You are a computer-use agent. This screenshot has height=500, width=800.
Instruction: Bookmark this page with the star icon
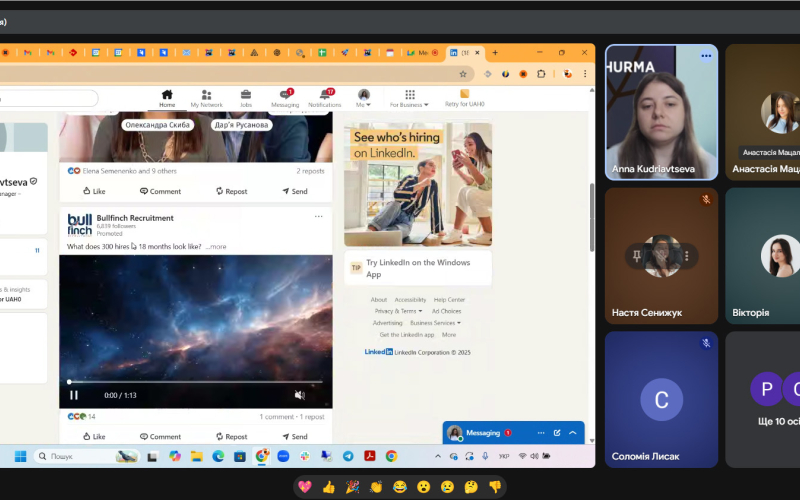[463, 73]
